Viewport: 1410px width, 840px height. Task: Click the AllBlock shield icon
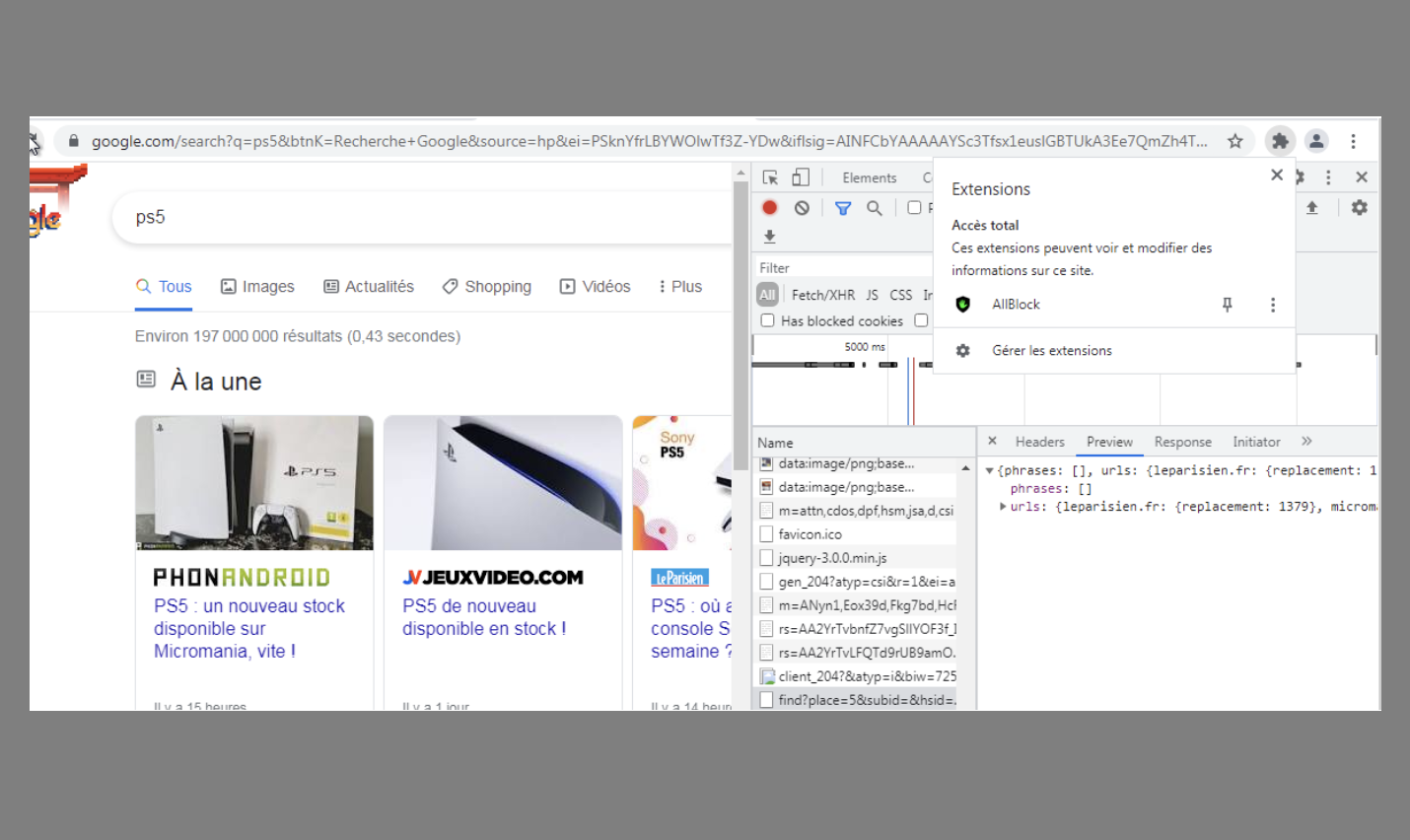963,305
